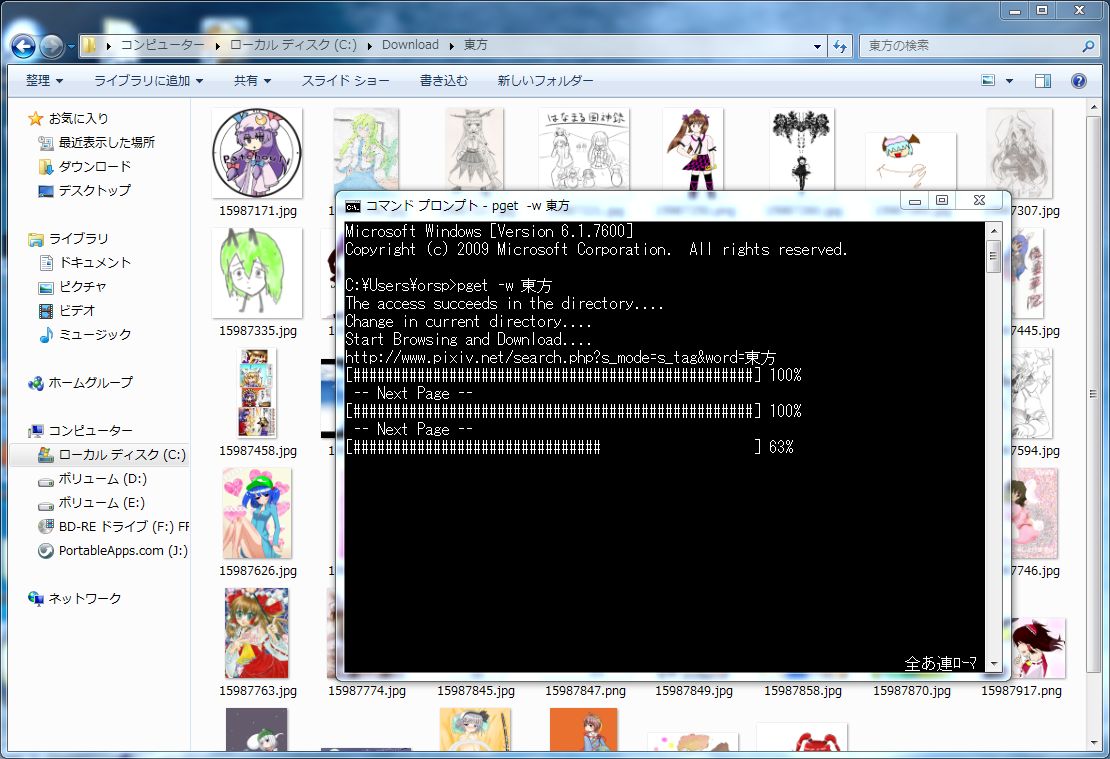Click the ネットワーク icon
This screenshot has height=759, width=1110.
click(35, 599)
